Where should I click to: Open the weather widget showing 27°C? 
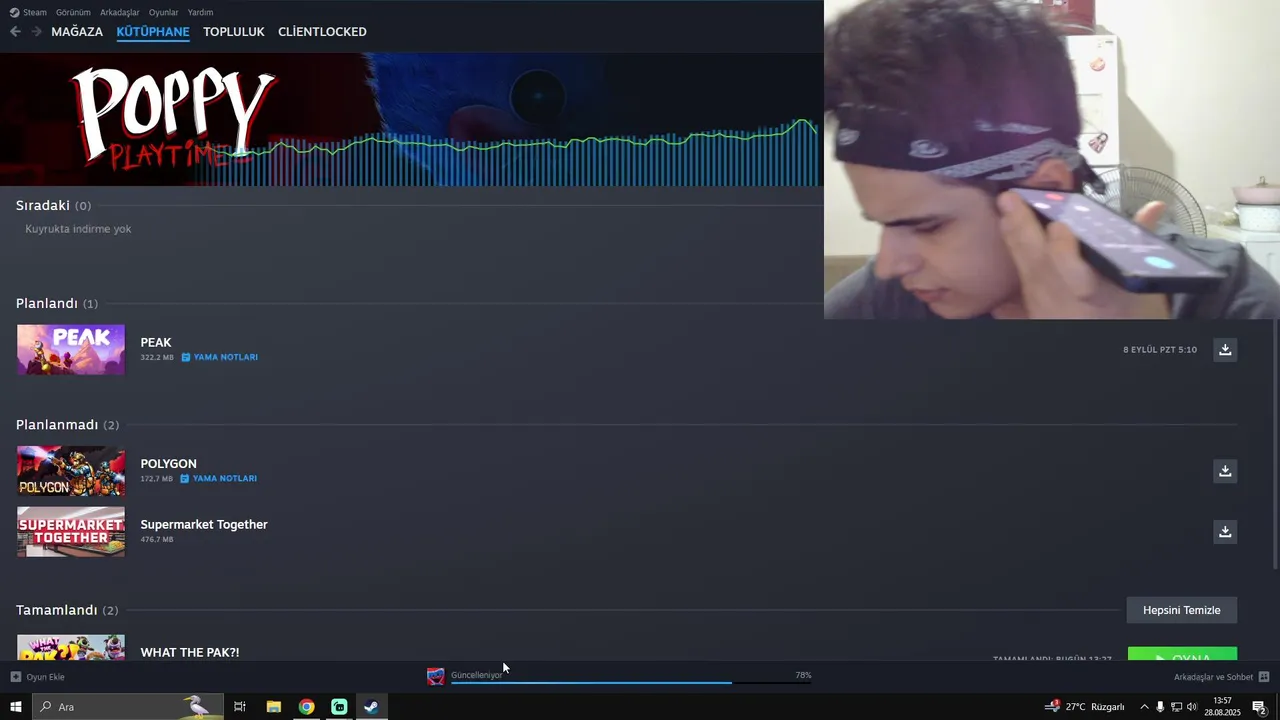[1085, 707]
